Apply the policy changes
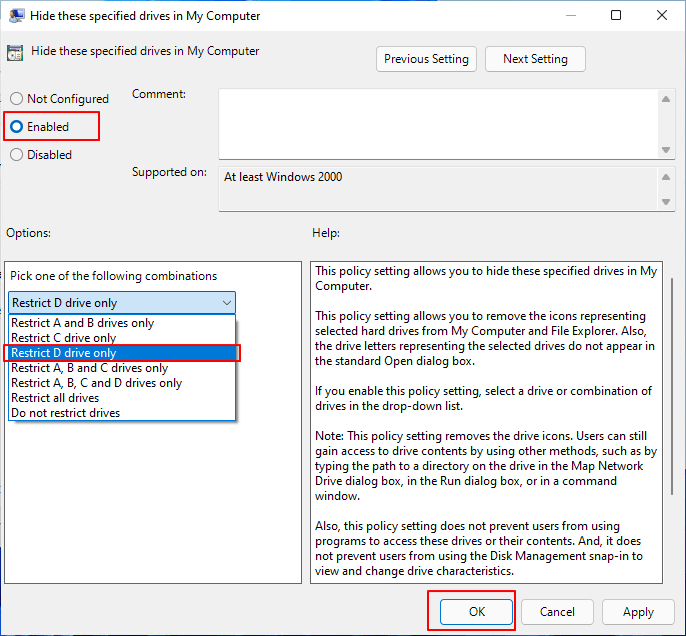The width and height of the screenshot is (686, 636). [638, 612]
